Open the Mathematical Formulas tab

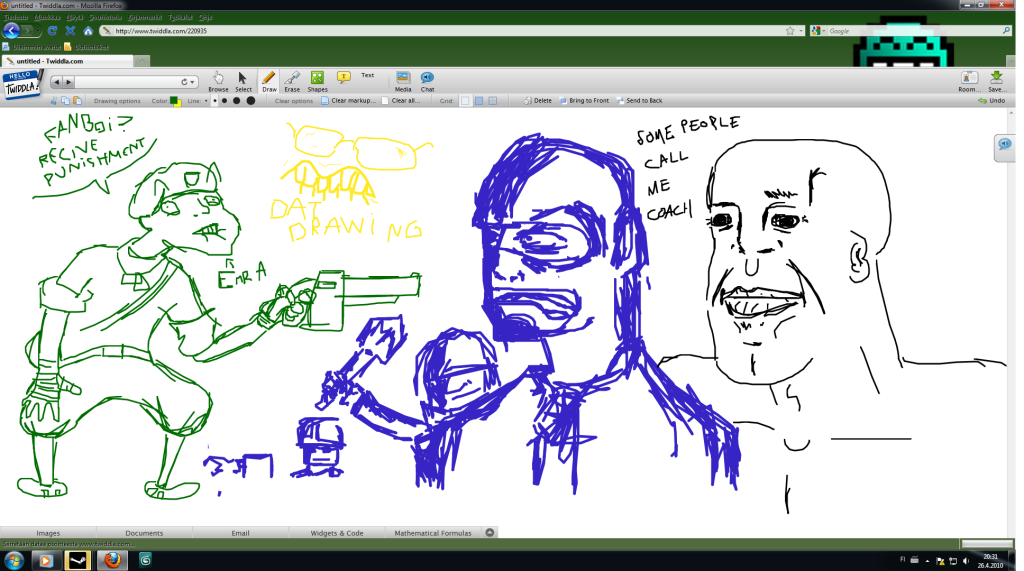[433, 532]
